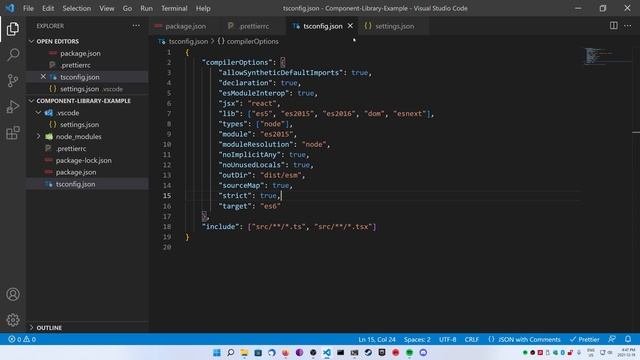
Task: Click the "include" line in editor
Action: click(289, 227)
